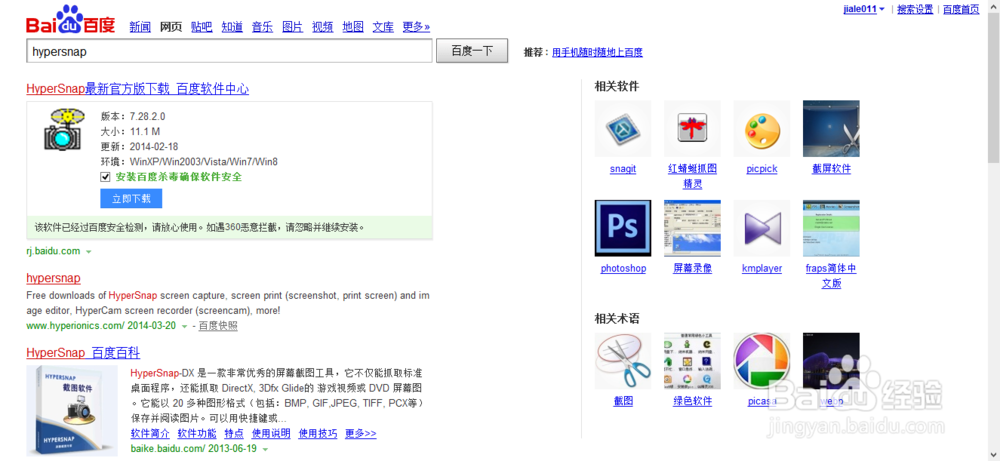Image resolution: width=1000 pixels, height=461 pixels.
Task: Open the 绿色软件 thumbnail
Action: pos(692,361)
